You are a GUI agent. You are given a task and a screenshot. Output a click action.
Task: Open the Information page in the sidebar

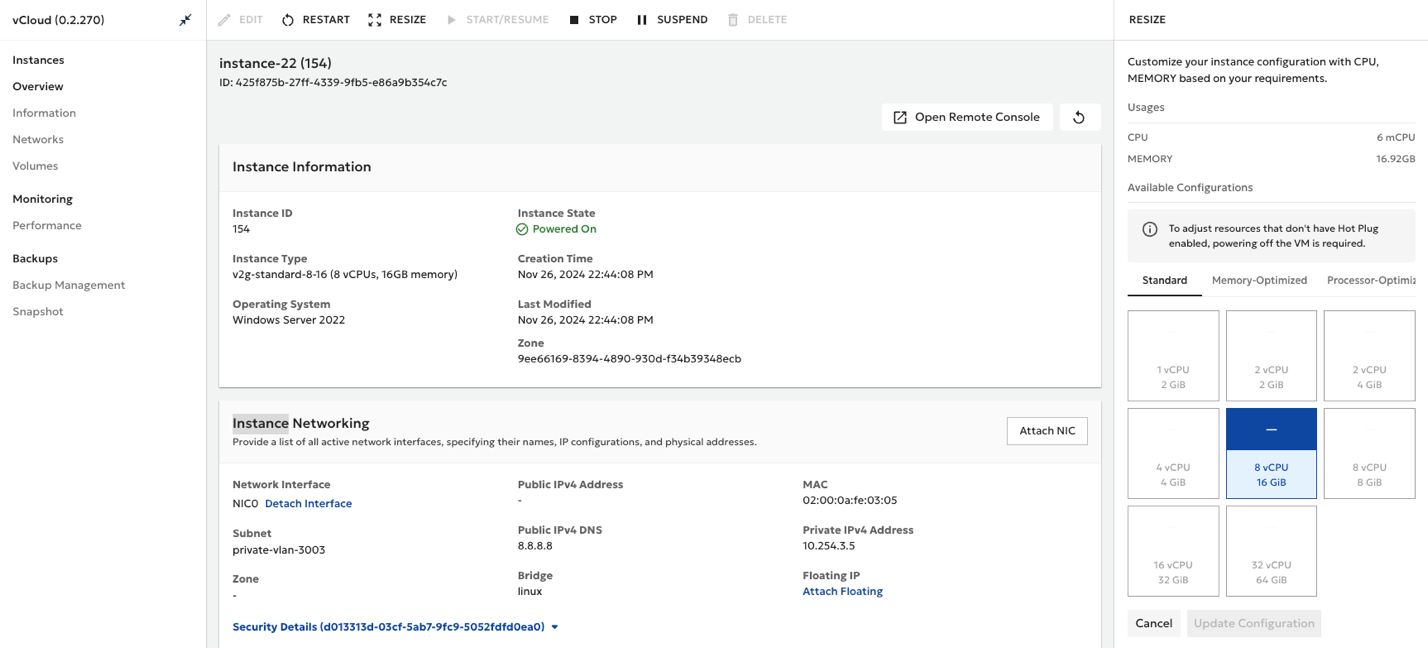44,113
